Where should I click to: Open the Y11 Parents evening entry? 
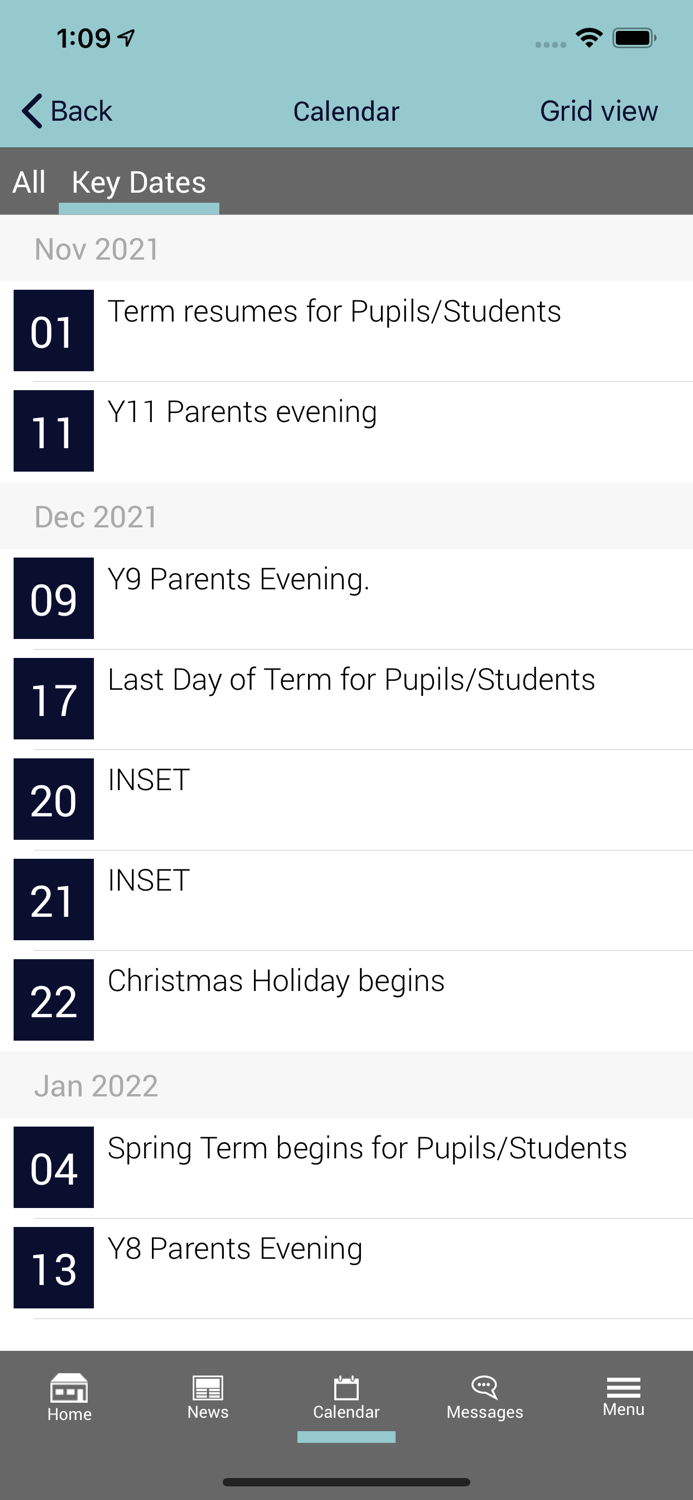300,430
